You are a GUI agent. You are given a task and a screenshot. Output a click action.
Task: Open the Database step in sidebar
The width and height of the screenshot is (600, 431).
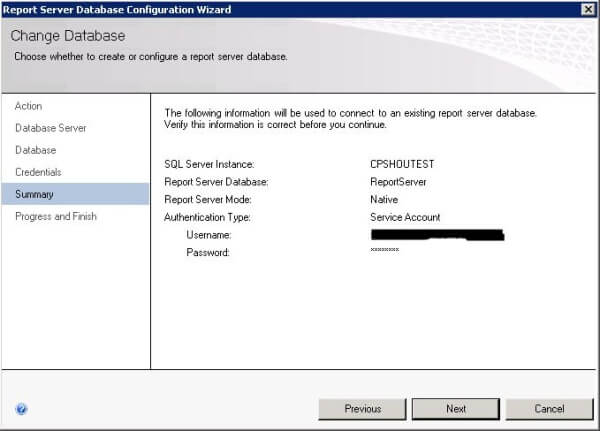pos(36,150)
